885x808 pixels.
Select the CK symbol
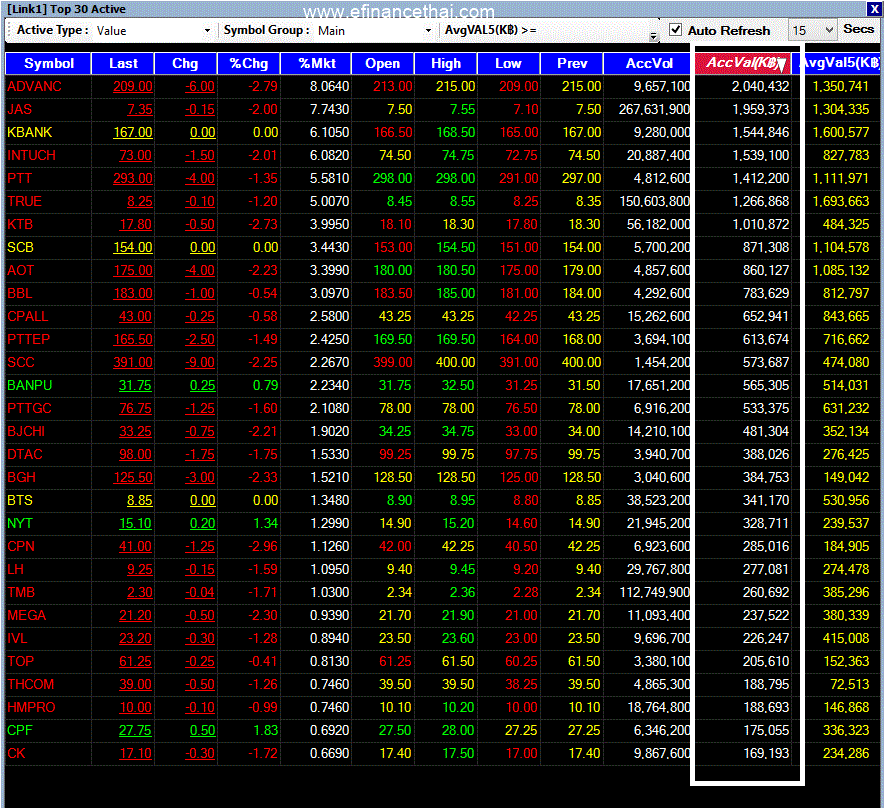click(16, 753)
